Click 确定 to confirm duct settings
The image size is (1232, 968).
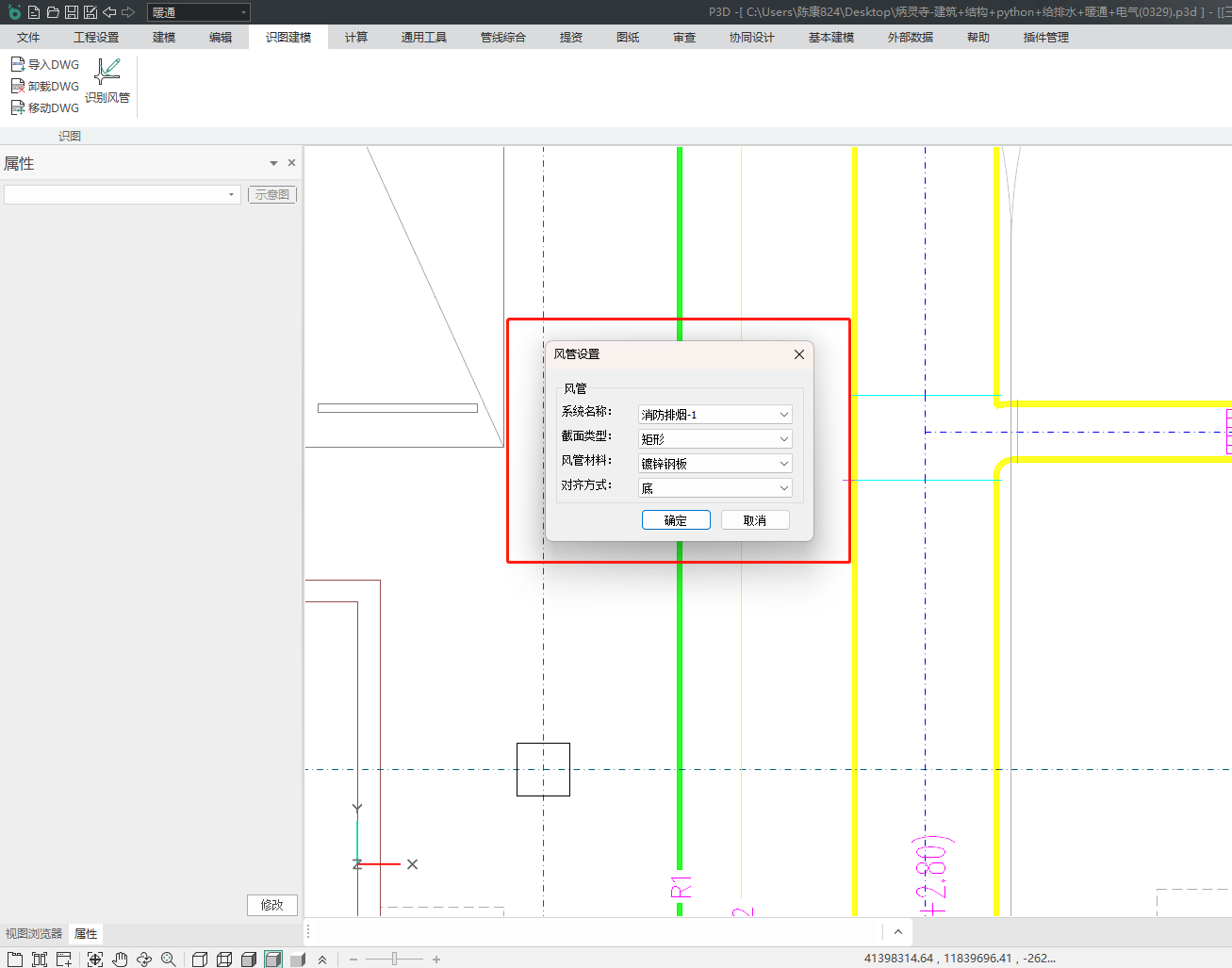(676, 520)
